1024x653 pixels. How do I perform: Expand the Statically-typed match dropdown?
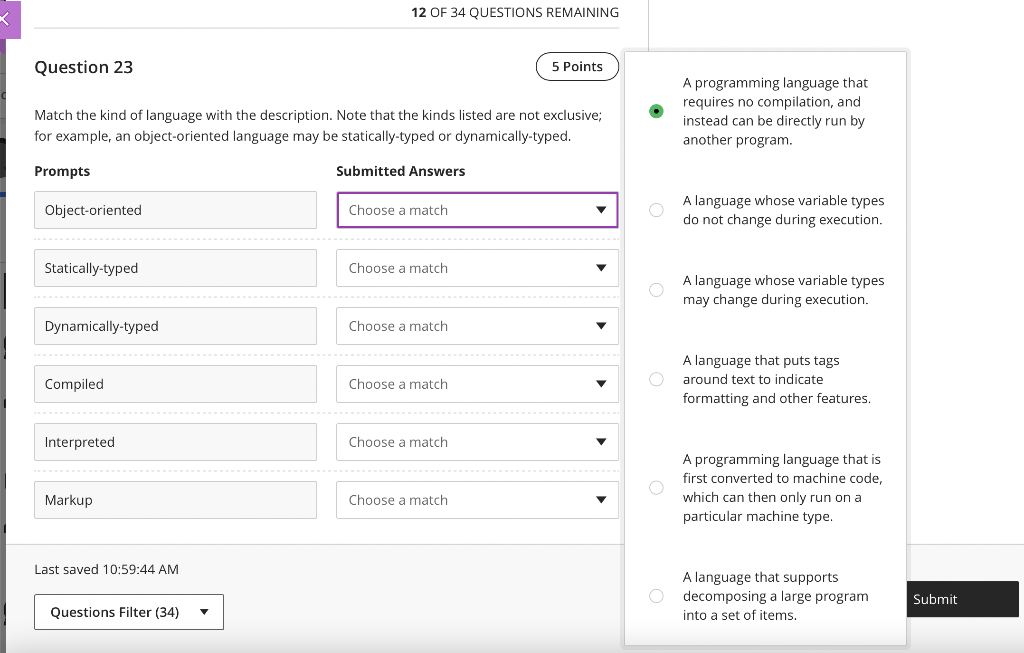coord(477,268)
